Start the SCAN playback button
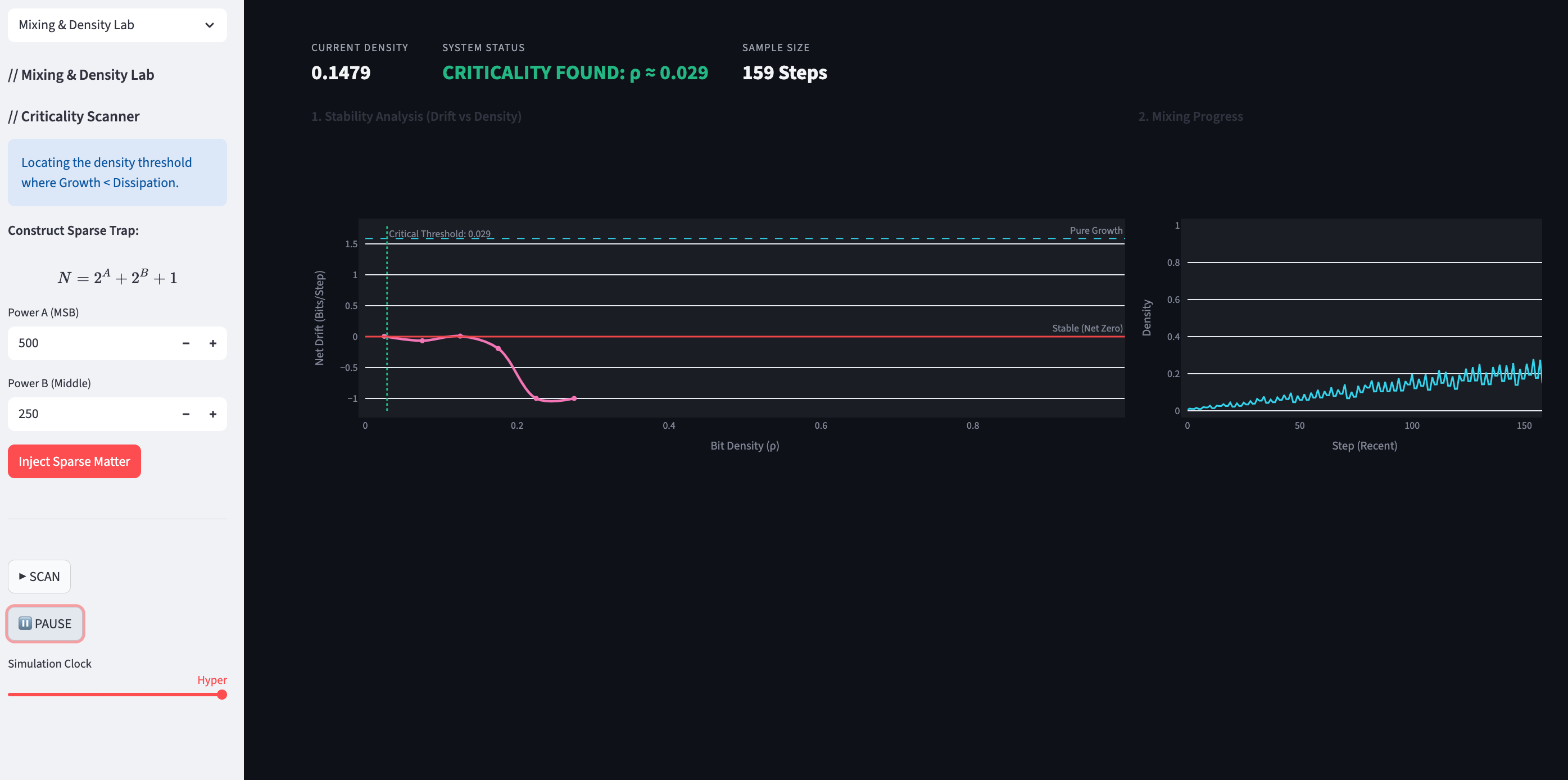Image resolution: width=1568 pixels, height=780 pixels. [39, 576]
